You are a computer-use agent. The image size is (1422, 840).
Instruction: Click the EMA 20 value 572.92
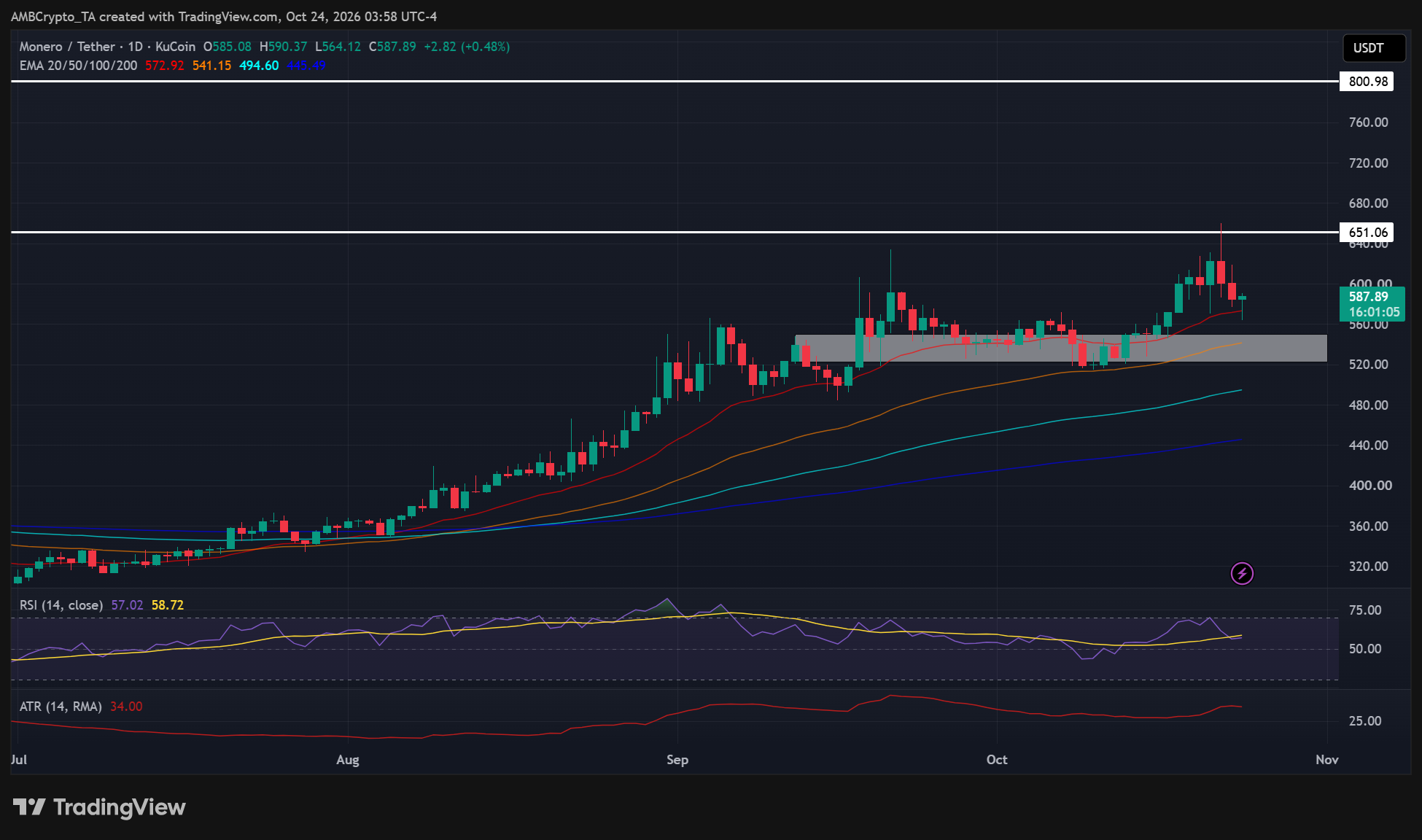pyautogui.click(x=165, y=66)
